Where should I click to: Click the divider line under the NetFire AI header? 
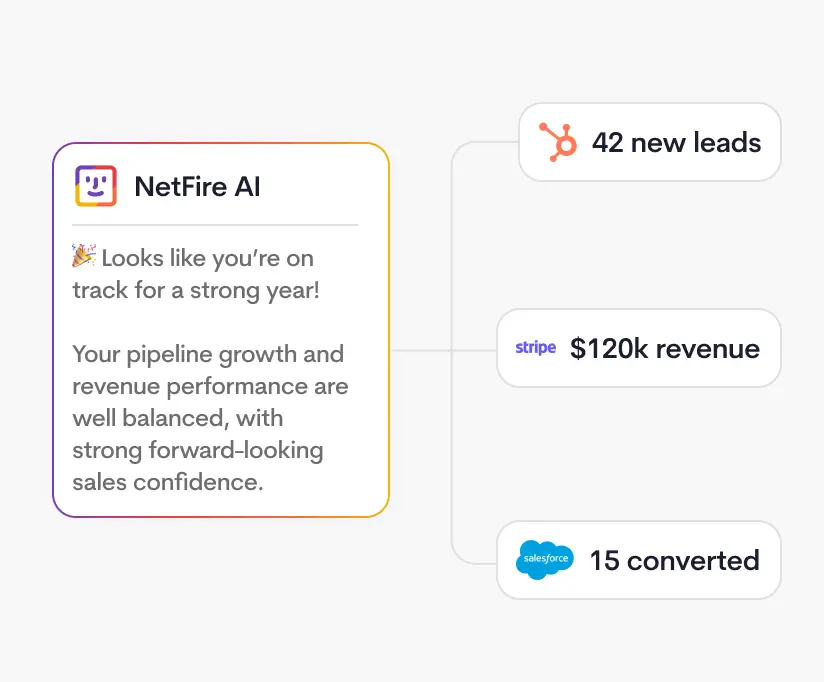tap(215, 225)
